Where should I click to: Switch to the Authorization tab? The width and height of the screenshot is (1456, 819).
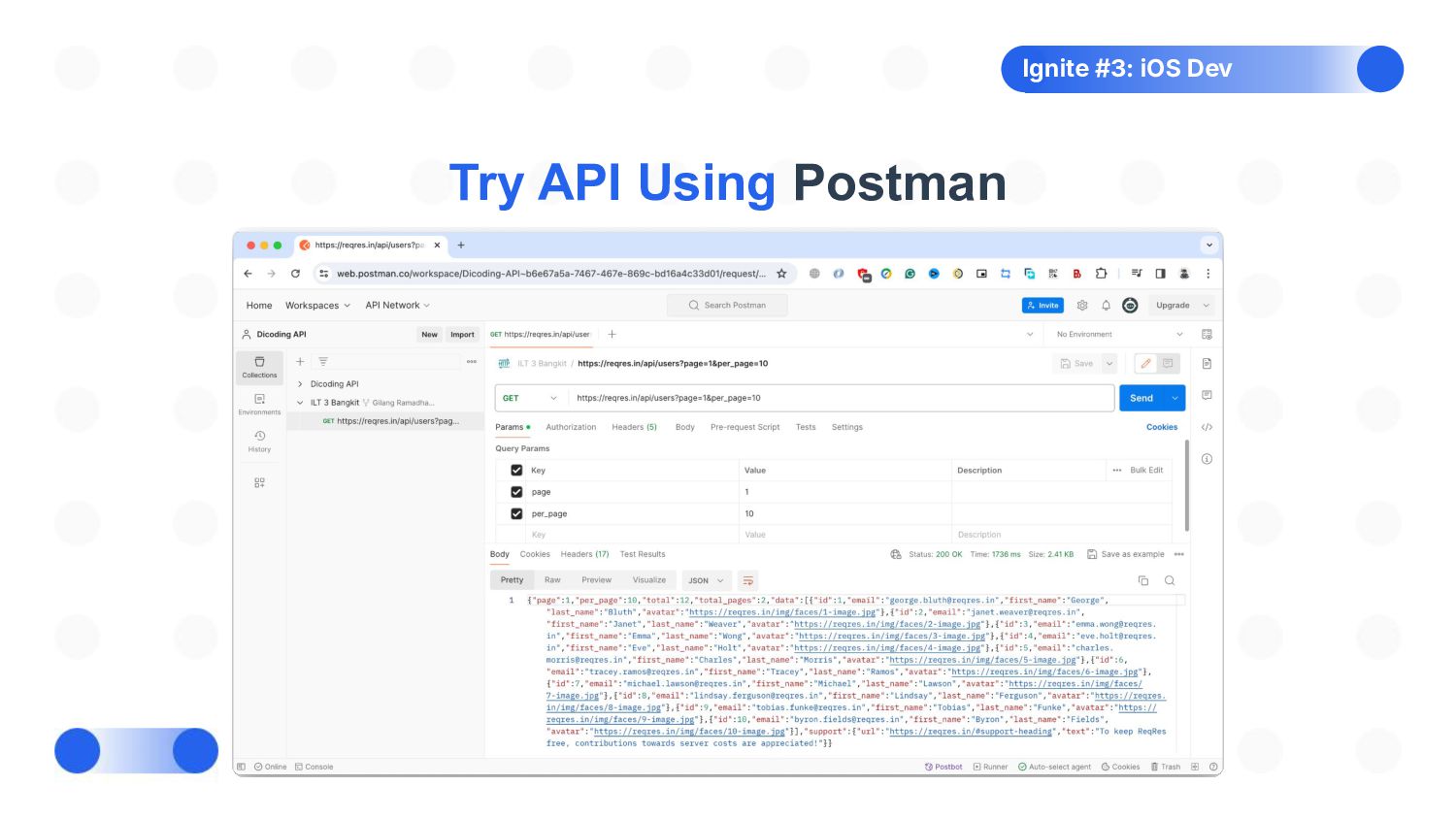point(571,427)
